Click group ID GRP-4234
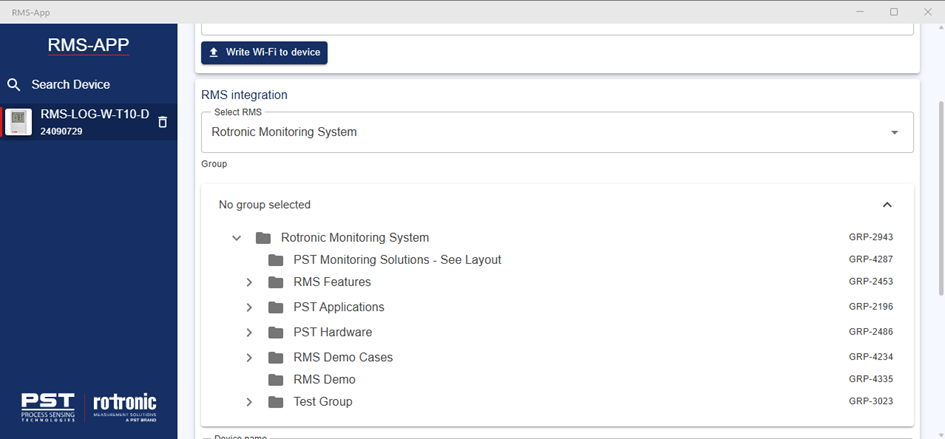Screen dimensions: 945x439 click(871, 357)
